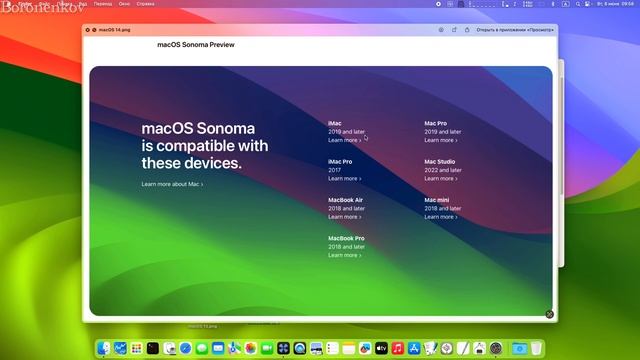Click the 'macOS 14.png' window title
Image resolution: width=640 pixels, height=360 pixels.
click(115, 30)
